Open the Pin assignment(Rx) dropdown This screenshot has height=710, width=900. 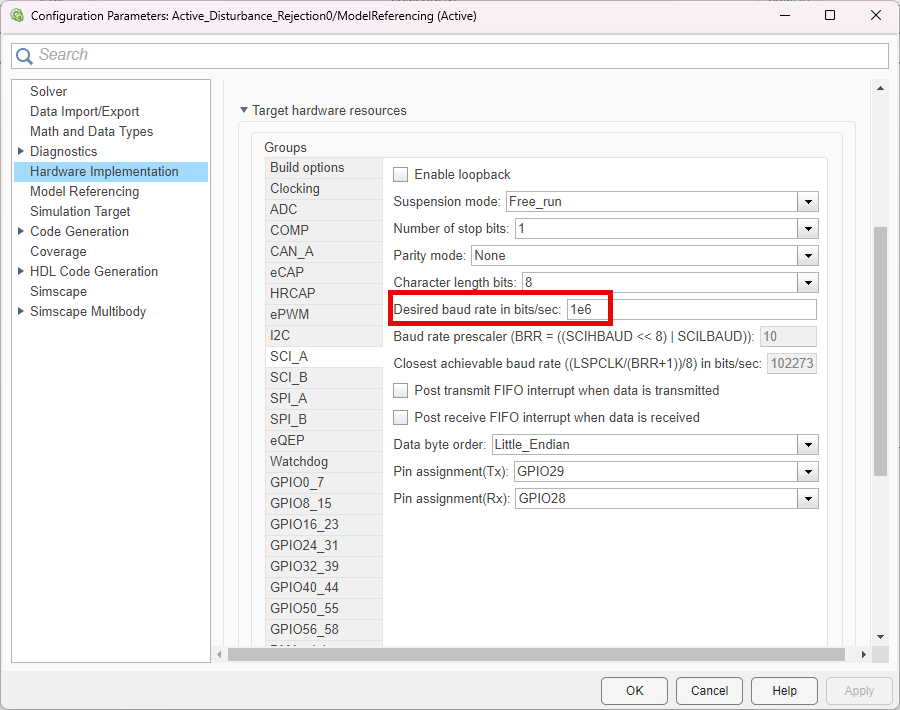(x=808, y=499)
